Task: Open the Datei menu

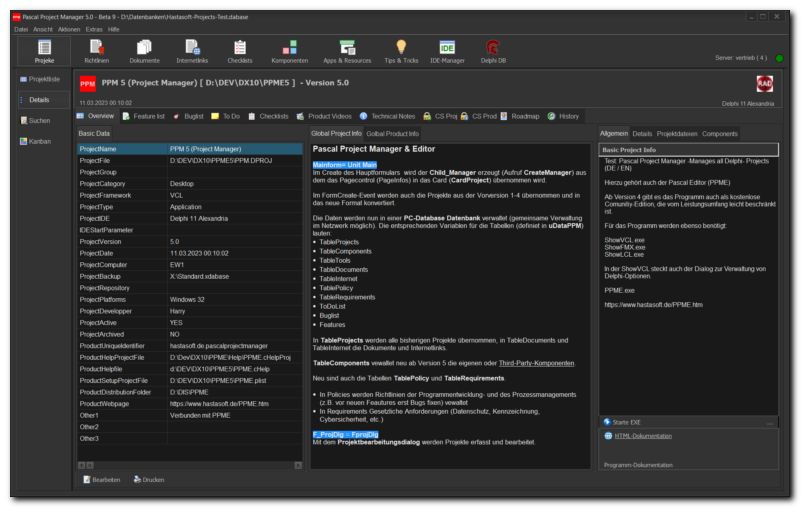Action: click(x=21, y=29)
